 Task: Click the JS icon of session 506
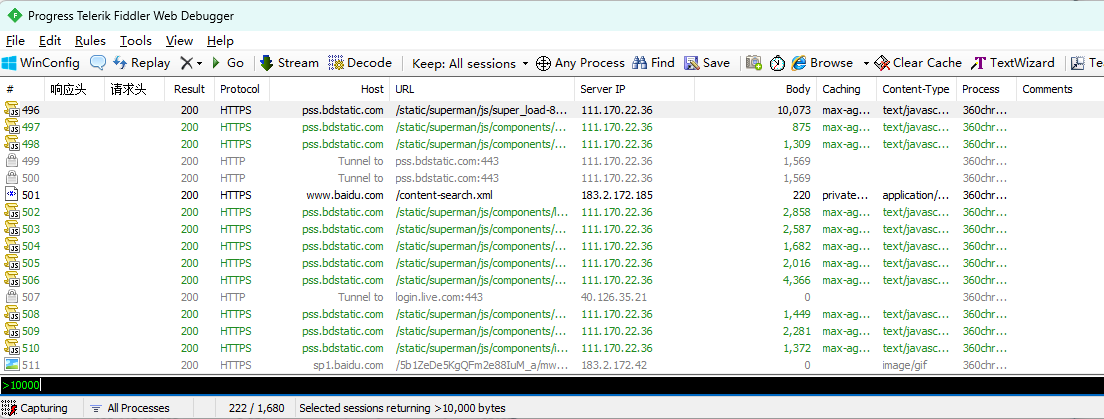(x=12, y=280)
